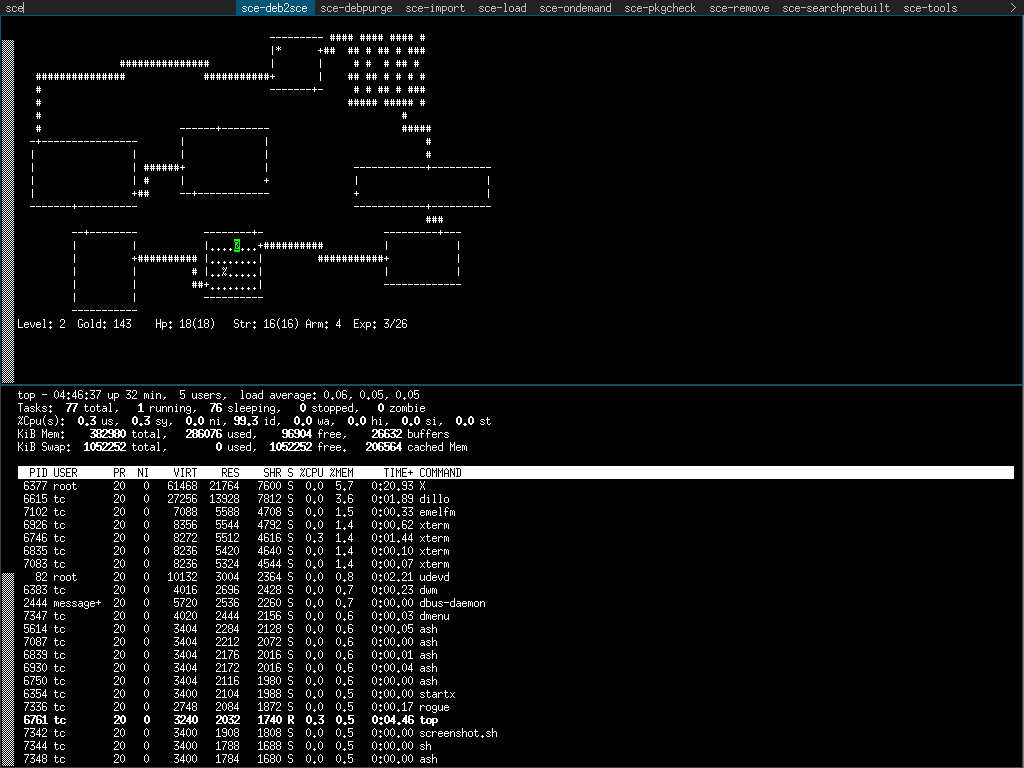
Task: Click the xterm row with PID 6746
Action: click(516, 538)
